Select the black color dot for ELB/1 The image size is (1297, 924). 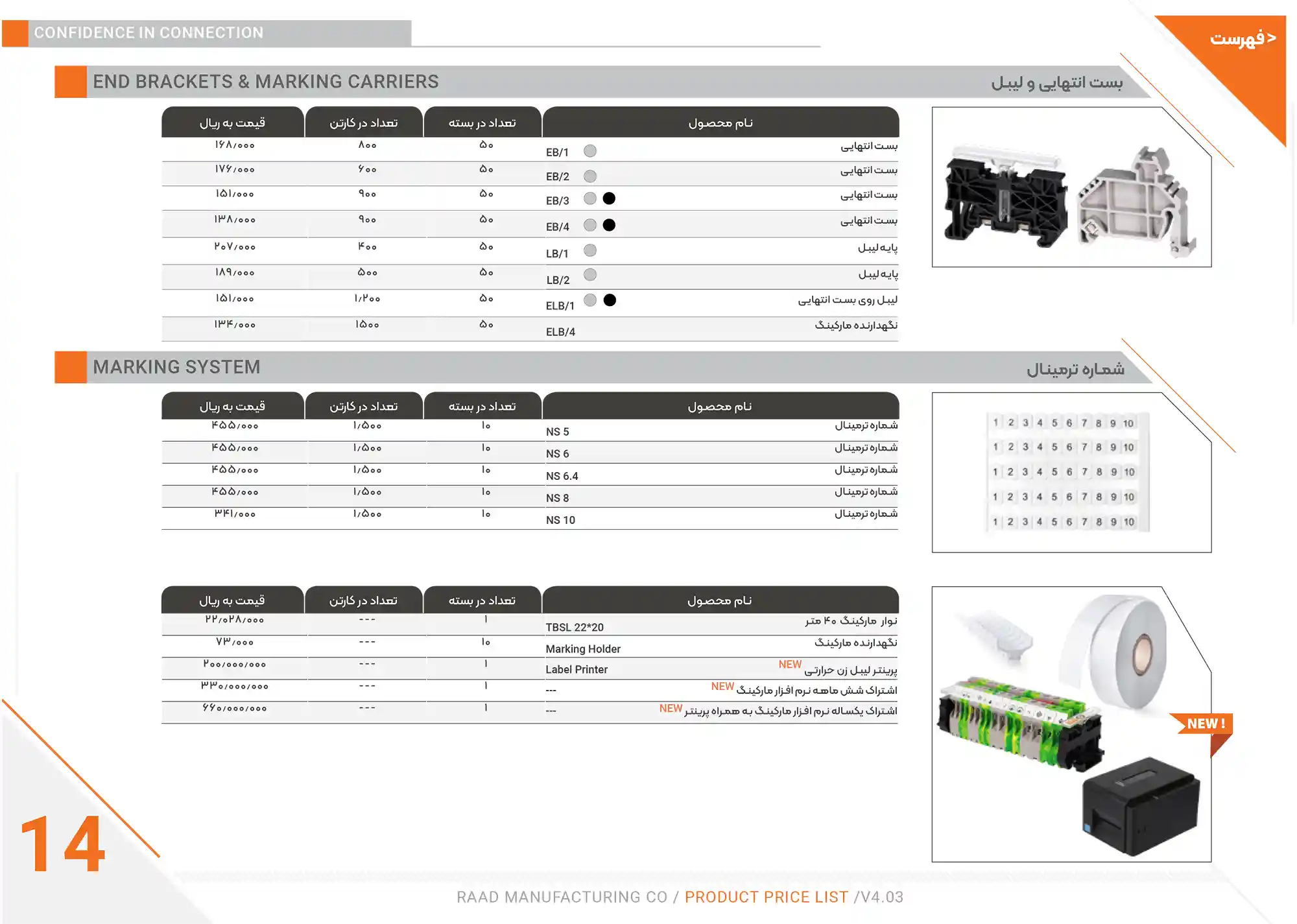point(609,300)
